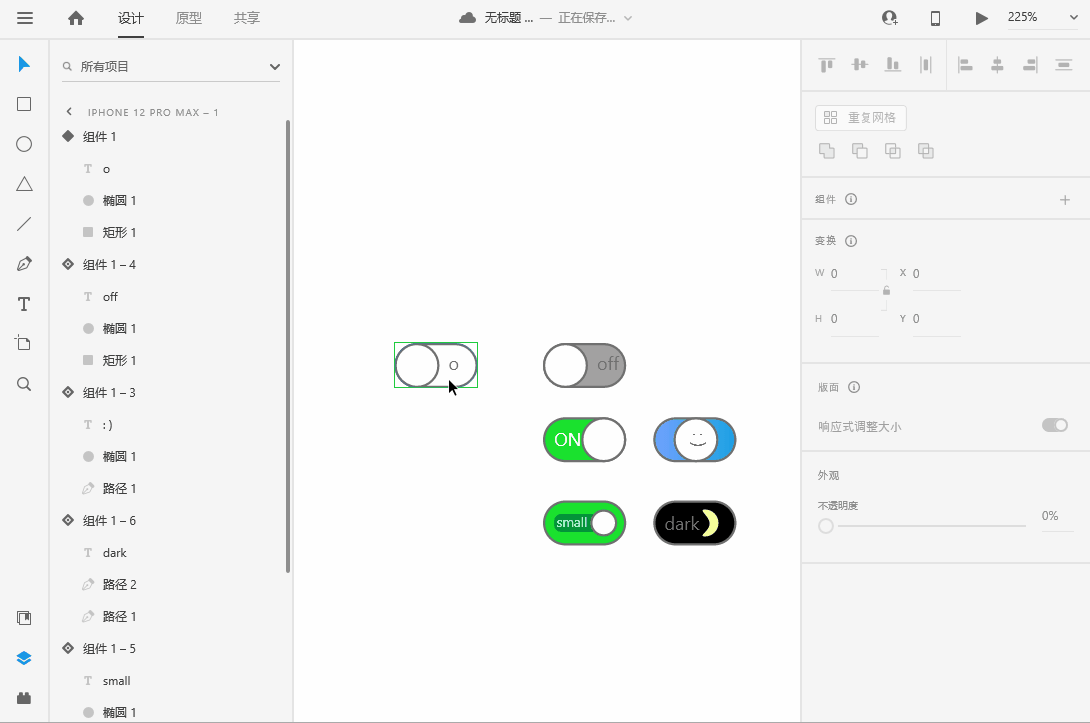Click the 重复网格 button

(860, 118)
